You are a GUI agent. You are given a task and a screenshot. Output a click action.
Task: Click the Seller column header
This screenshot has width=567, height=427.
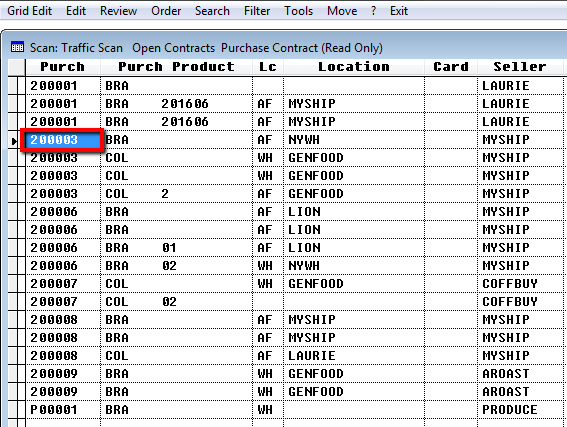[x=520, y=67]
